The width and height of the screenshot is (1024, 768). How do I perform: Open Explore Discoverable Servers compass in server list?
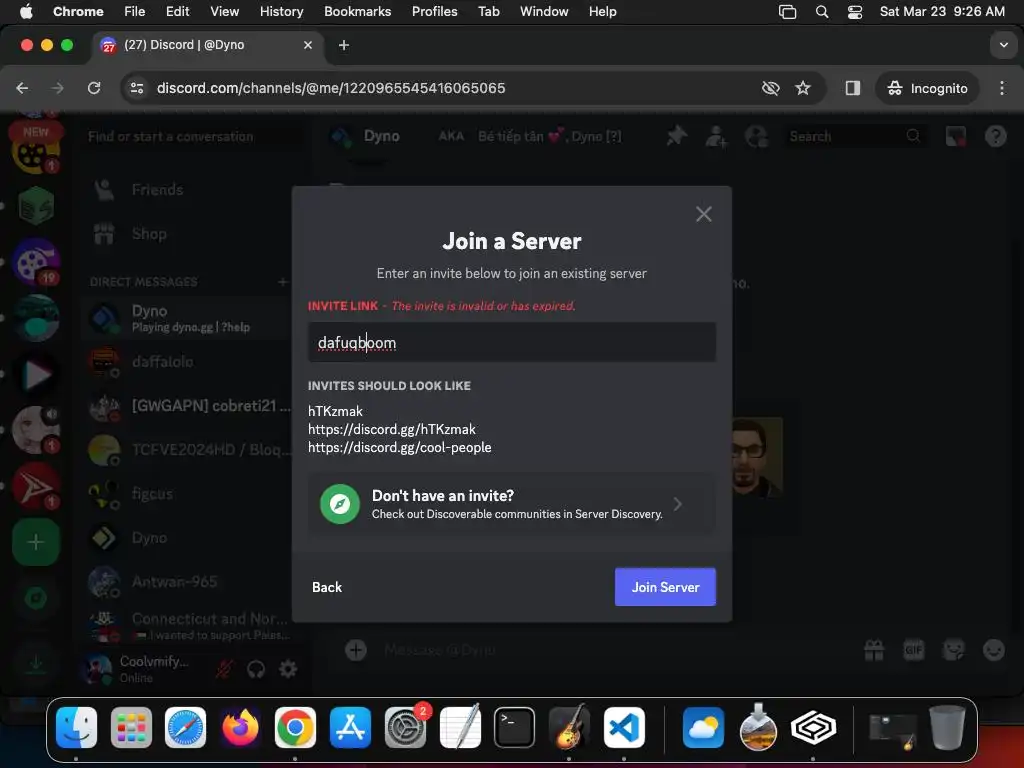[x=36, y=598]
